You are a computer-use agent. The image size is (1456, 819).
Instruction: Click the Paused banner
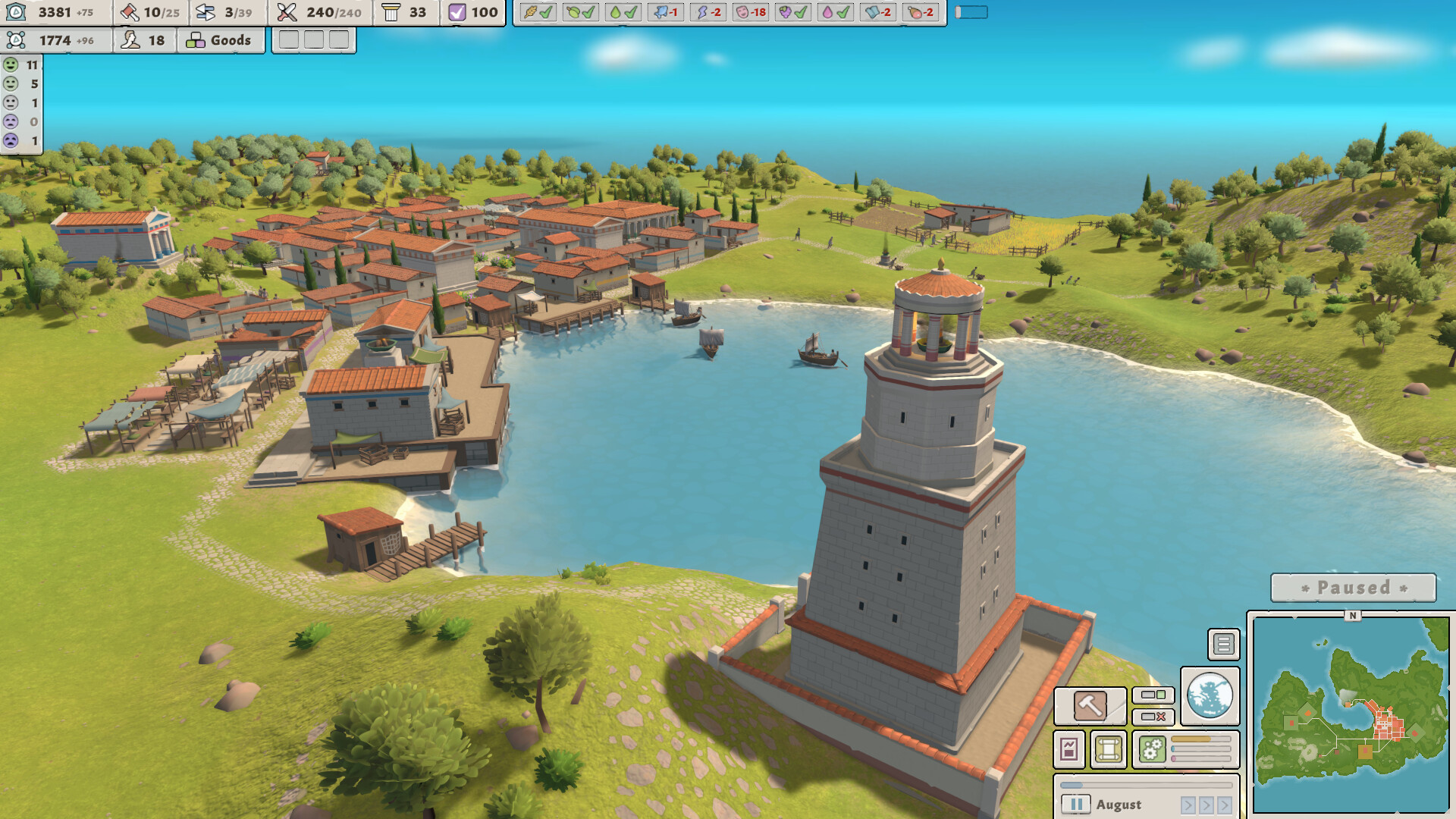[x=1355, y=586]
